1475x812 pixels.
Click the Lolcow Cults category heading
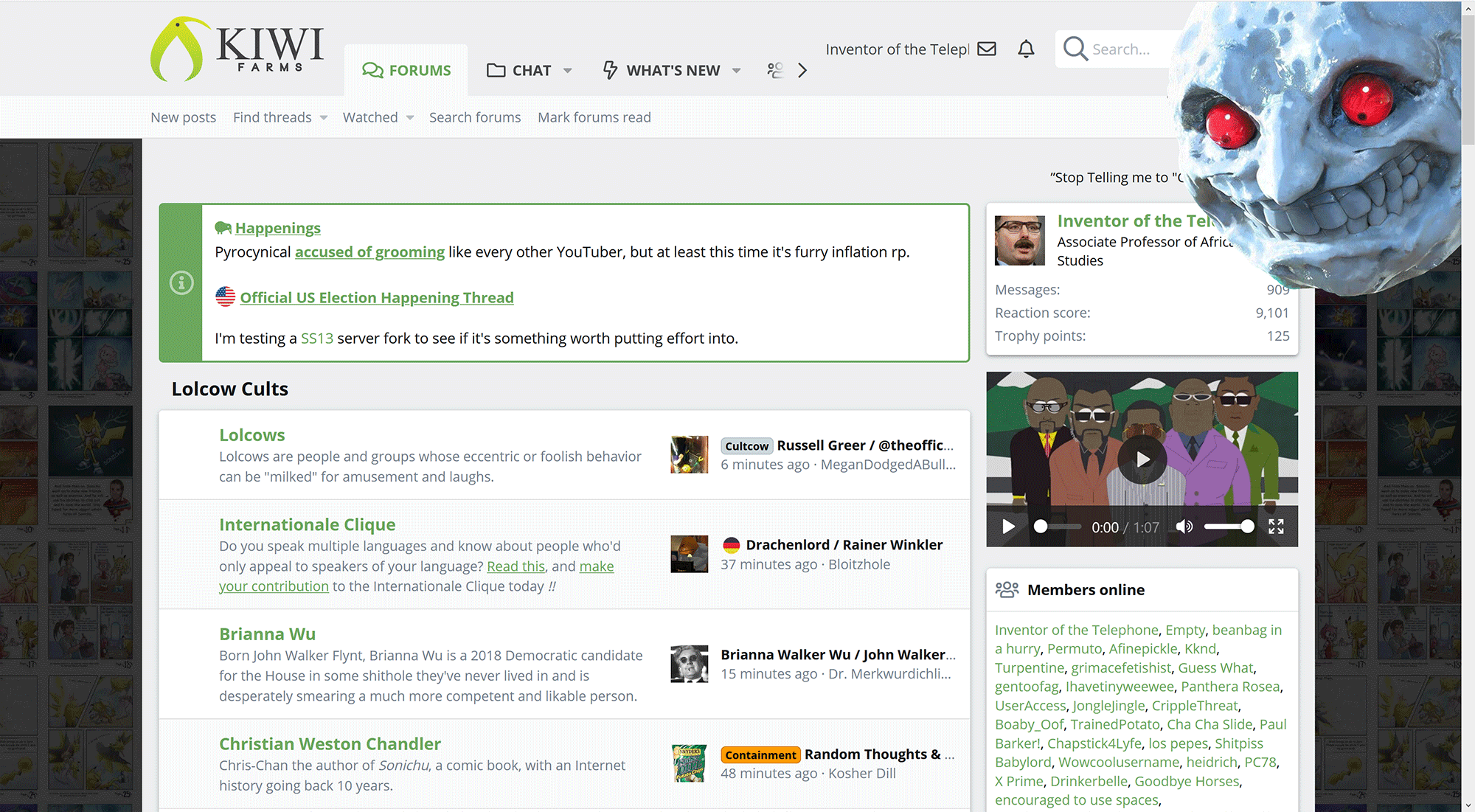click(230, 389)
